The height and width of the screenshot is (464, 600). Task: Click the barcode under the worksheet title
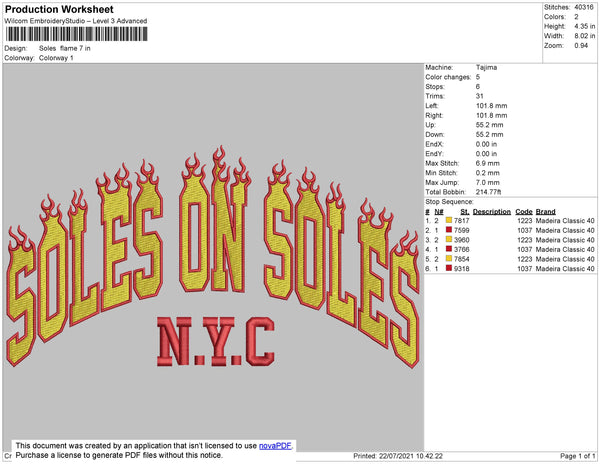77,34
